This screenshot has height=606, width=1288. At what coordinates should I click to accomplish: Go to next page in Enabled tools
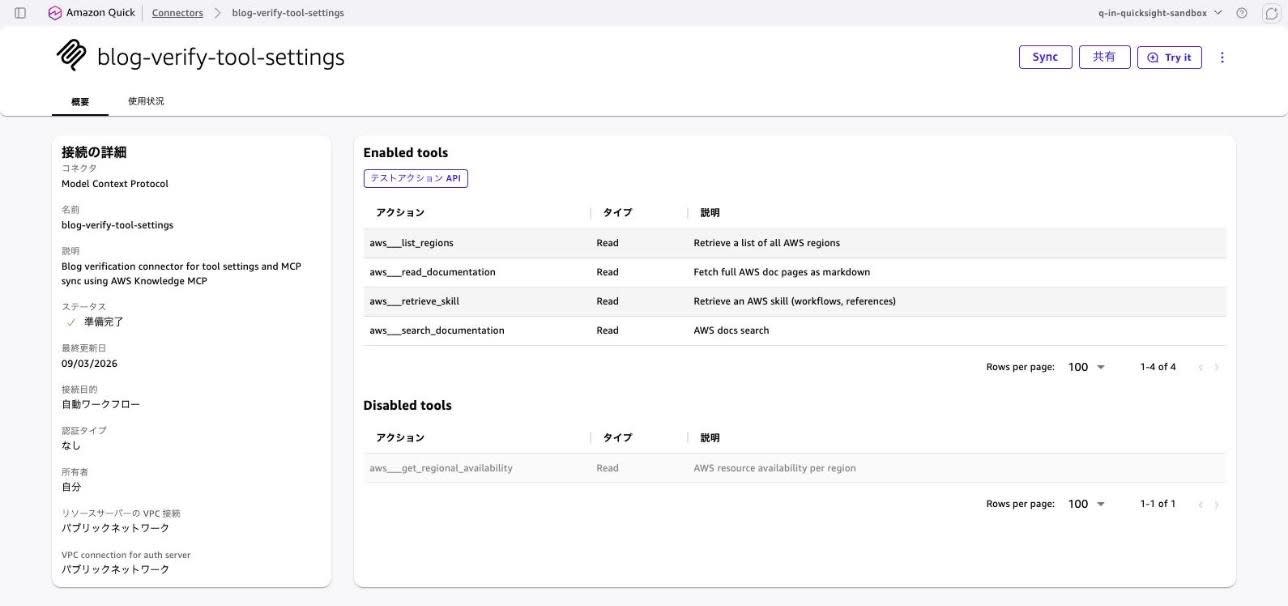1217,367
